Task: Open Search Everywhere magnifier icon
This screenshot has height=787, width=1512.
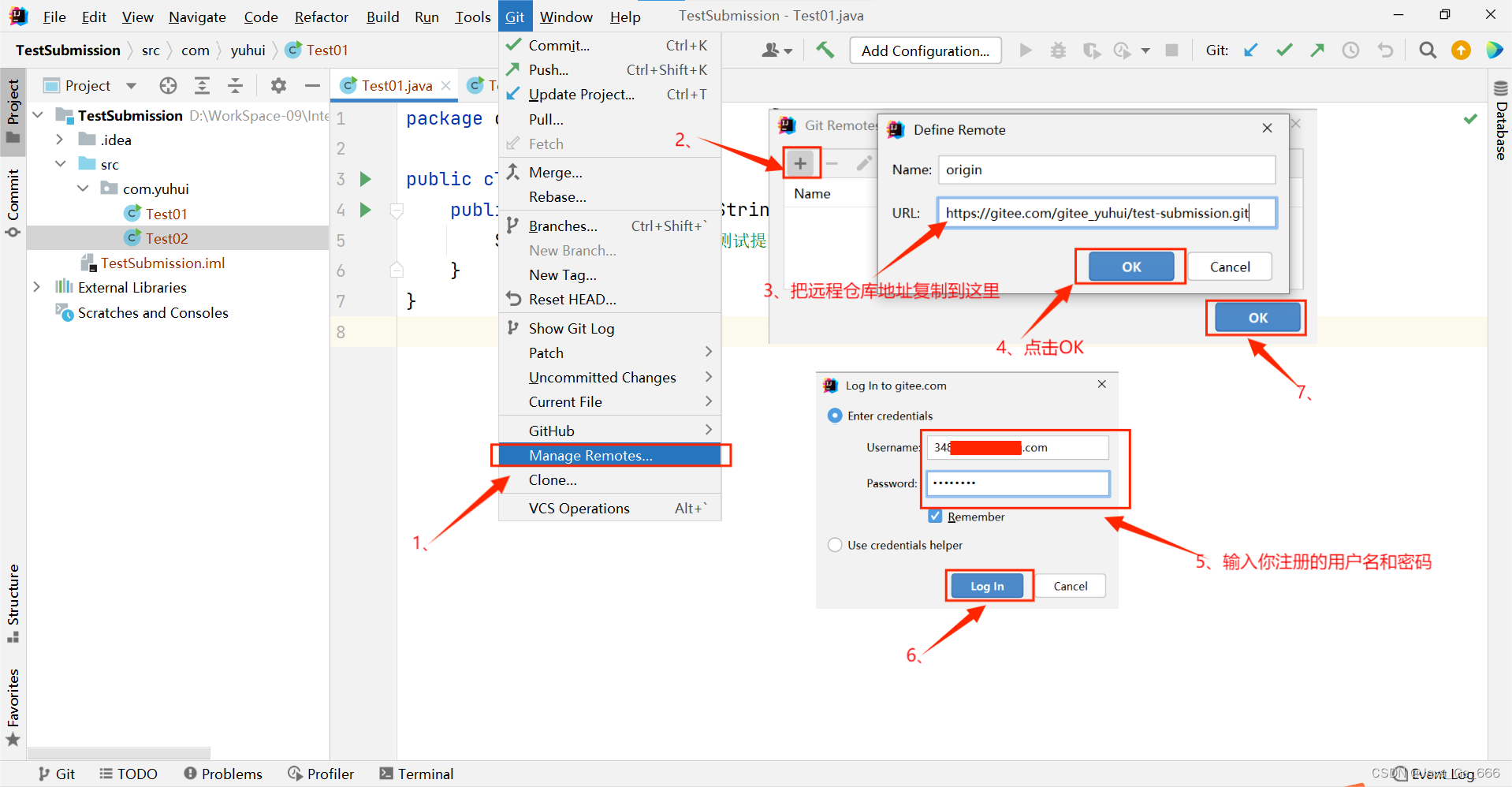Action: pyautogui.click(x=1427, y=50)
